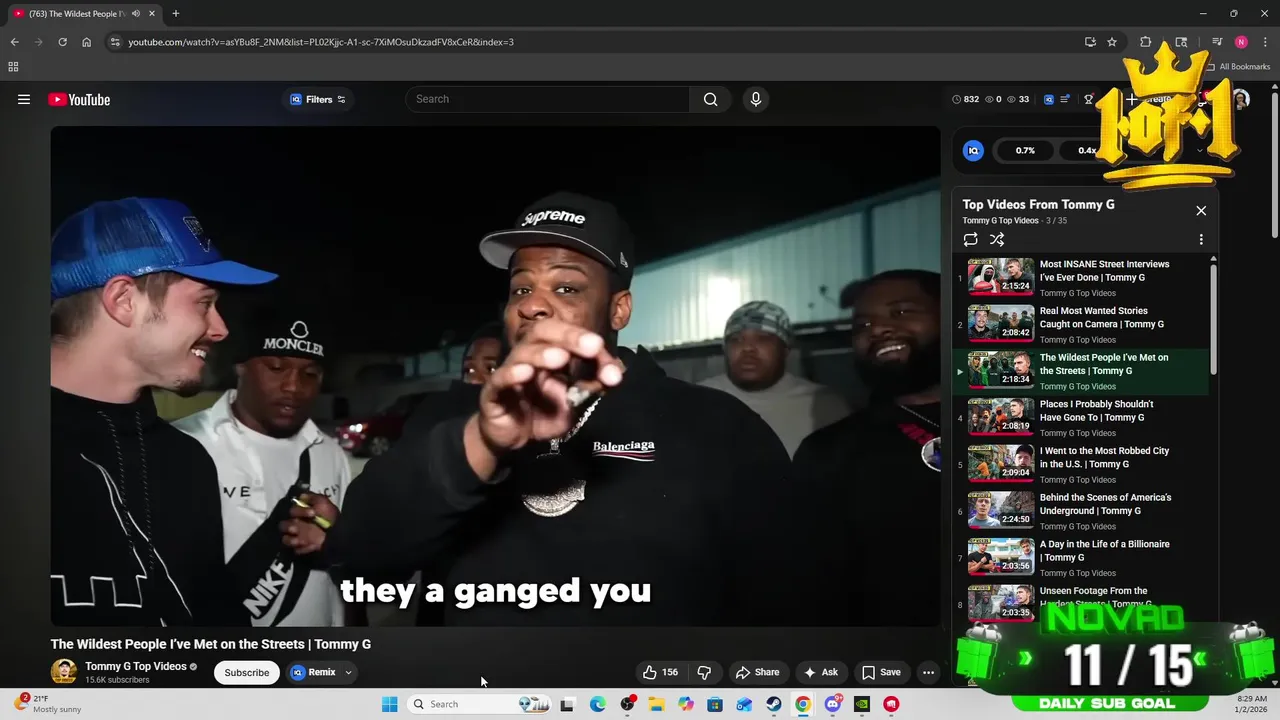Open the IQ Filters button
Viewport: 1280px width, 720px height.
pos(317,99)
